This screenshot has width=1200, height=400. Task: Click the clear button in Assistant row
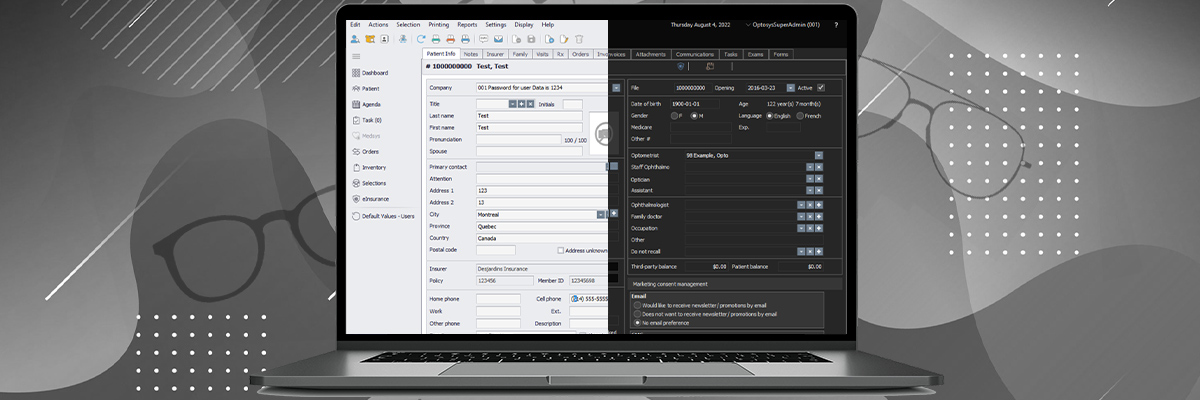coord(819,190)
